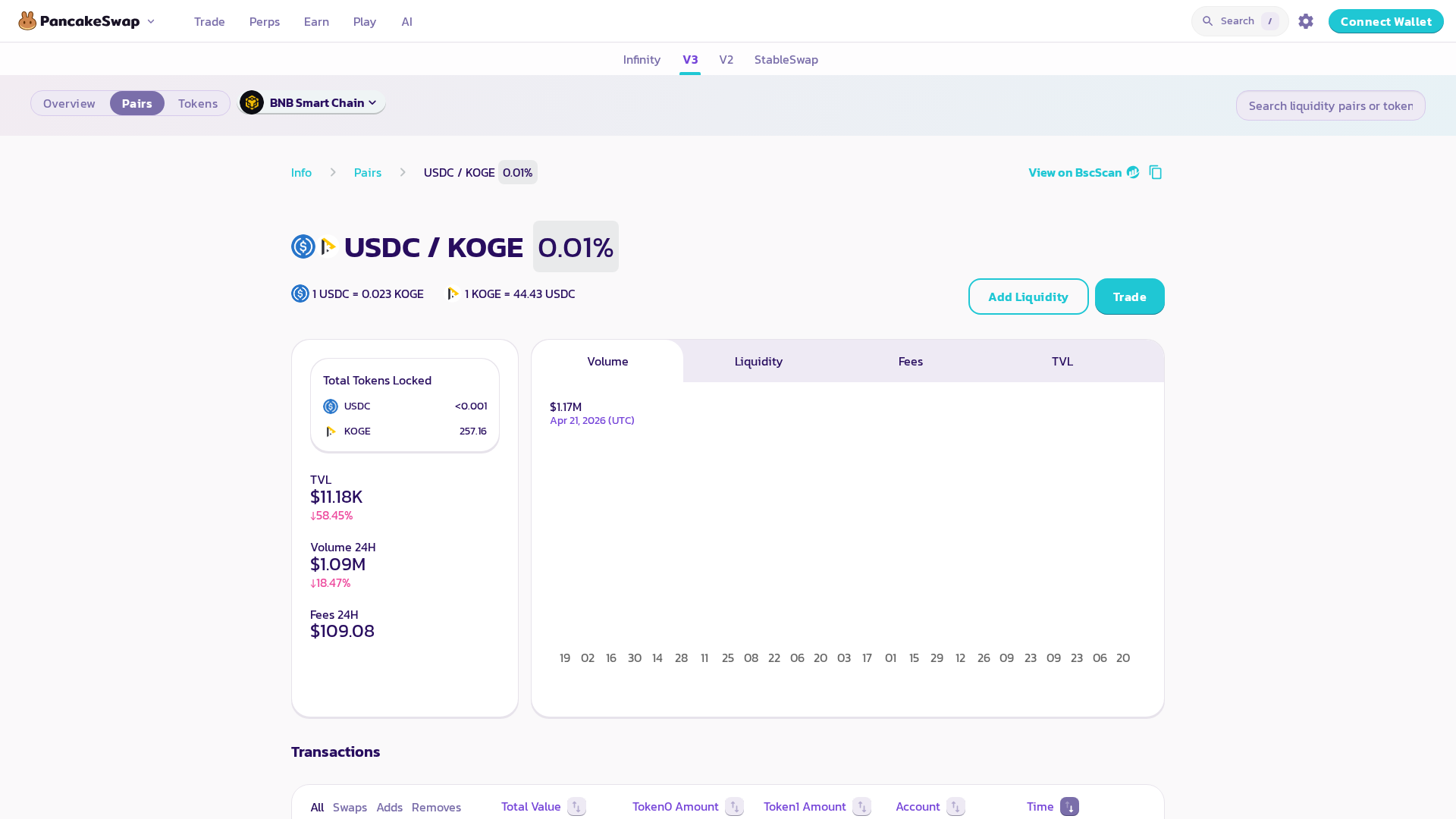This screenshot has width=1456, height=819.
Task: Click the Fees 24H value $109.08
Action: (342, 631)
